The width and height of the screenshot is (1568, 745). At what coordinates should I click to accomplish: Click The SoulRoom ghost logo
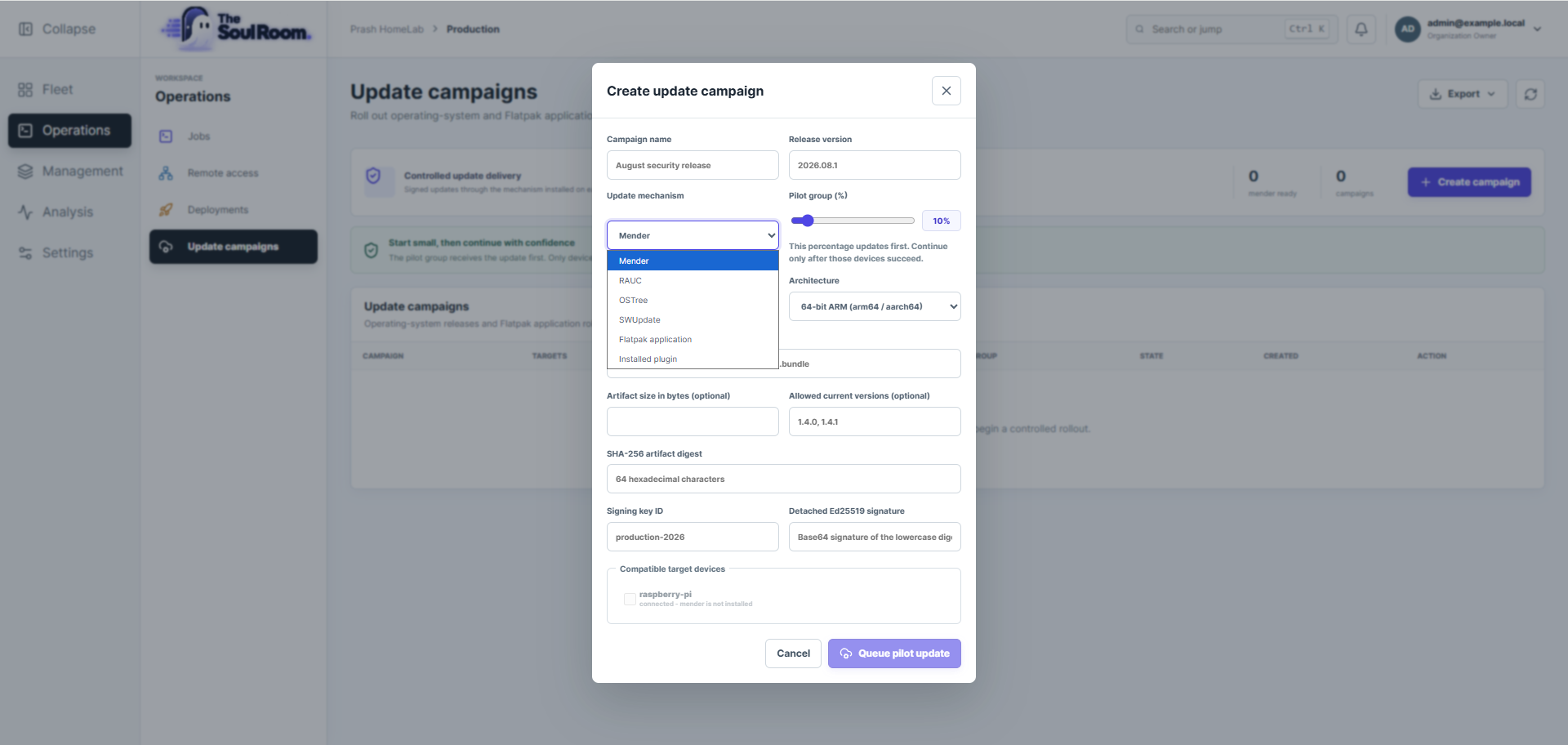(x=236, y=28)
